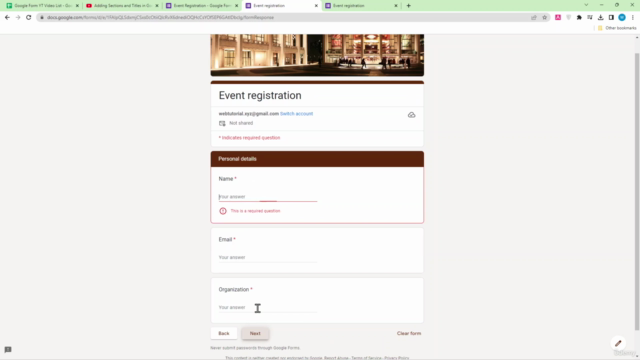Close the Adding Sections and Titles tab
Image resolution: width=640 pixels, height=360 pixels.
[157, 6]
